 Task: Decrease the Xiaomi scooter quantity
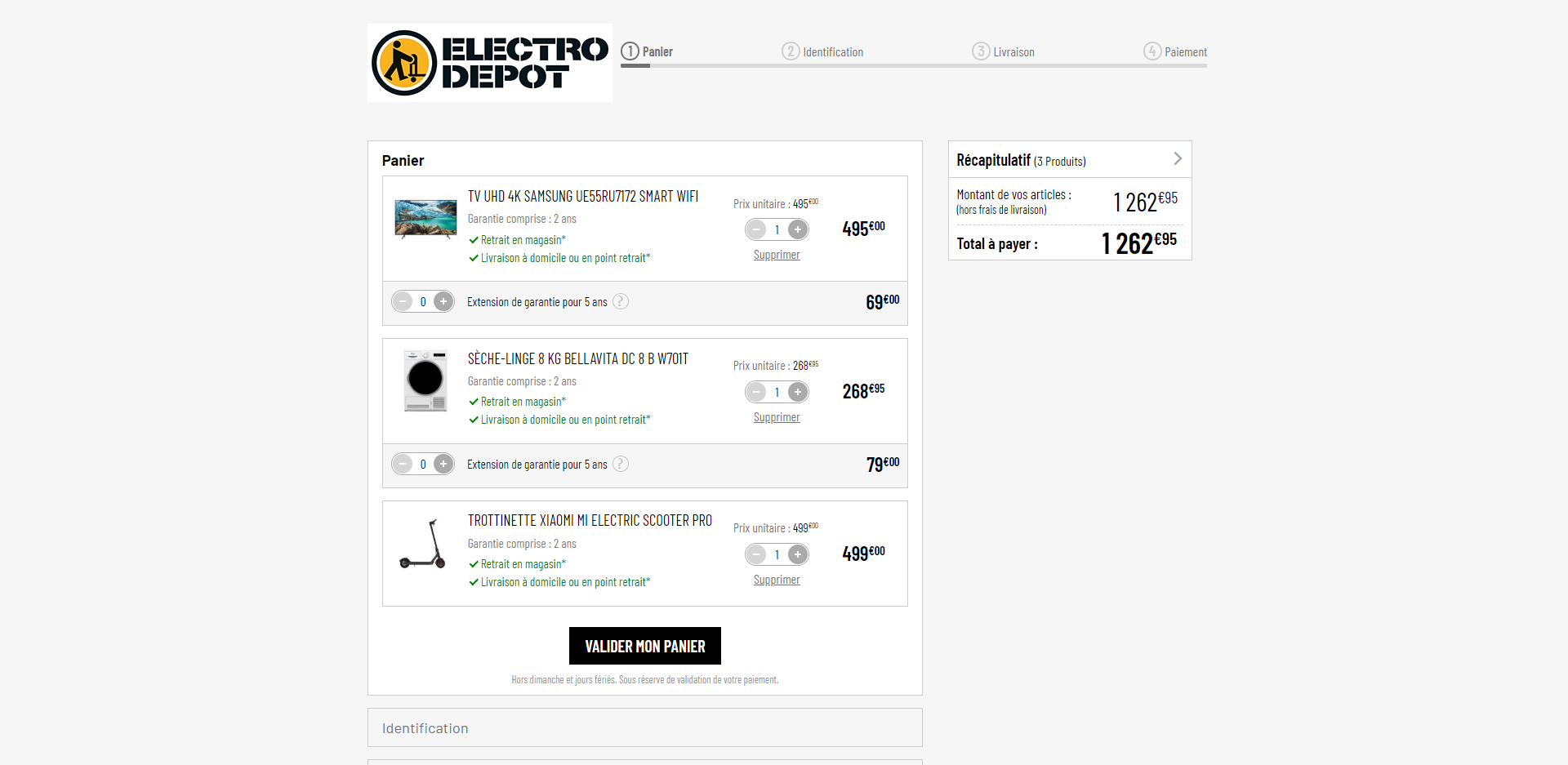pos(756,554)
